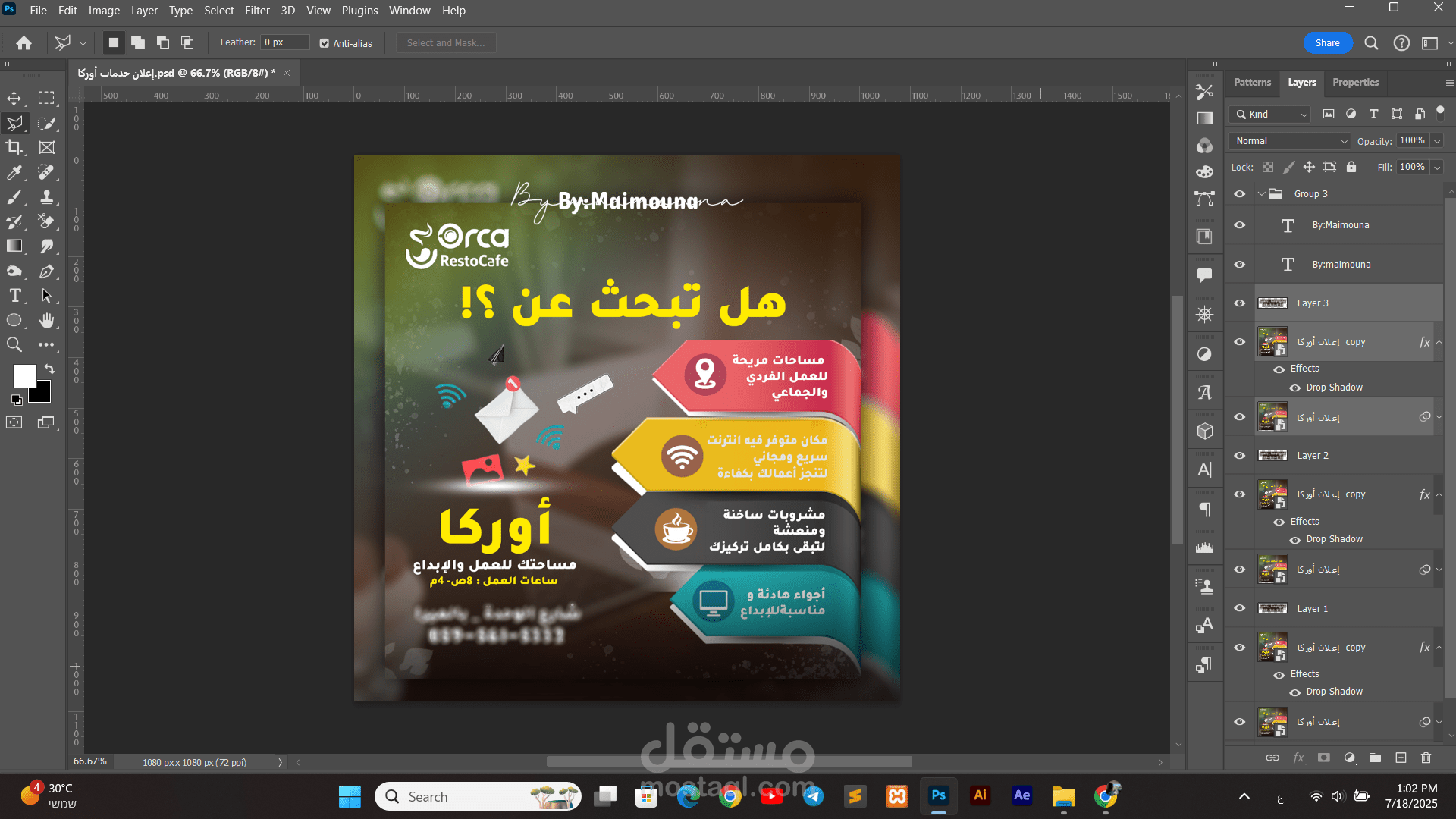Open the Image menu

click(x=104, y=11)
